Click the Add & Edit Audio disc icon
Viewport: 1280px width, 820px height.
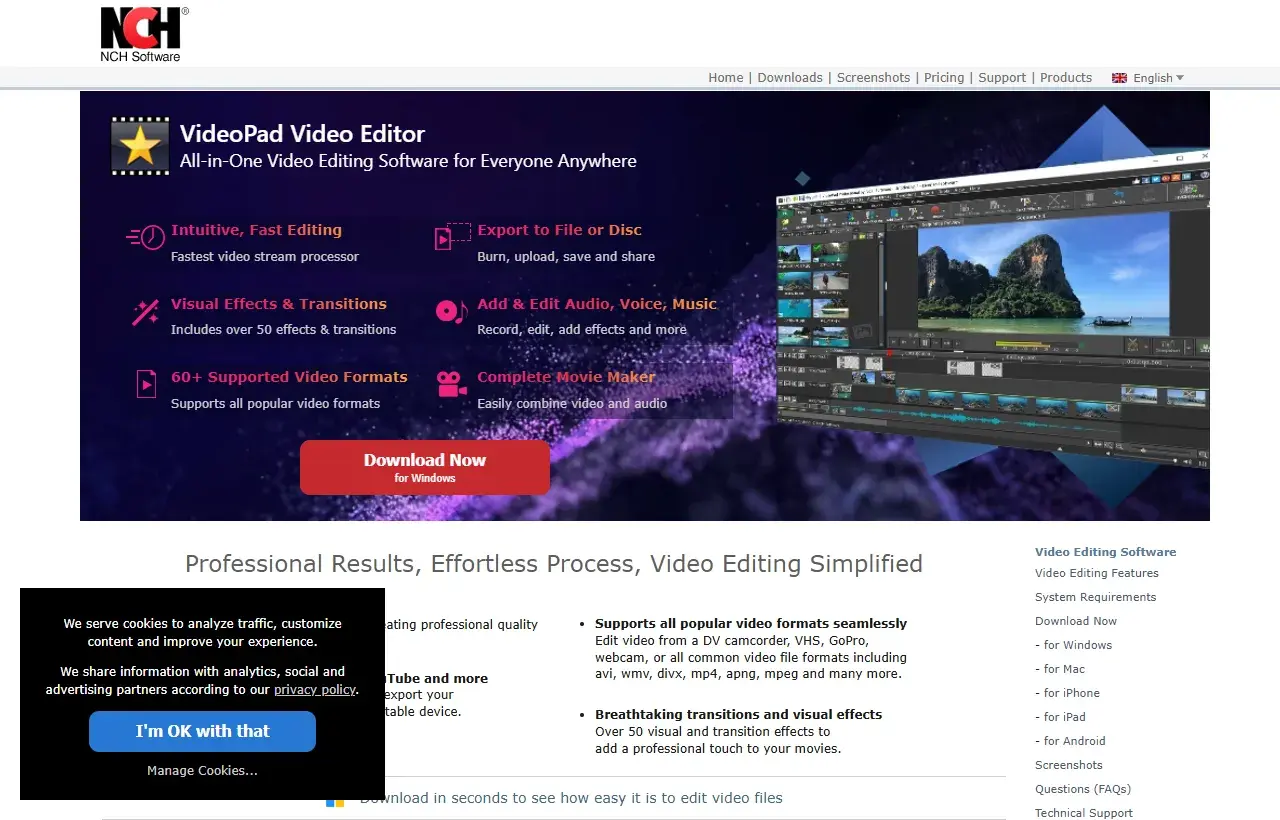tap(451, 312)
